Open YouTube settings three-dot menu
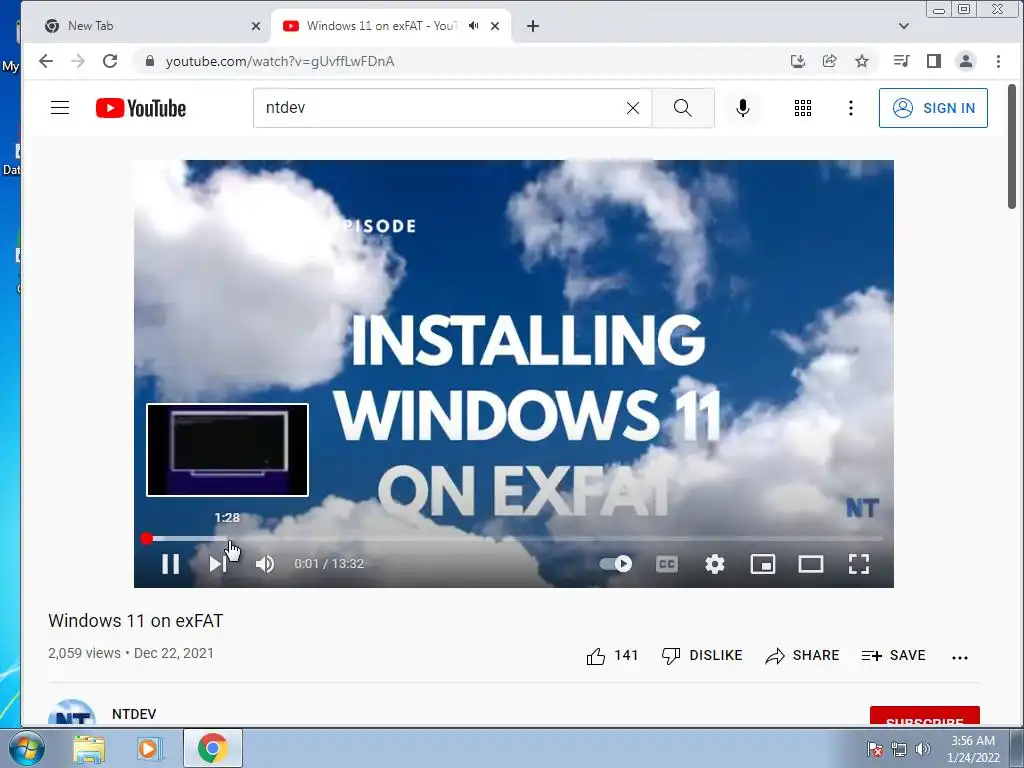The image size is (1024, 768). (850, 108)
